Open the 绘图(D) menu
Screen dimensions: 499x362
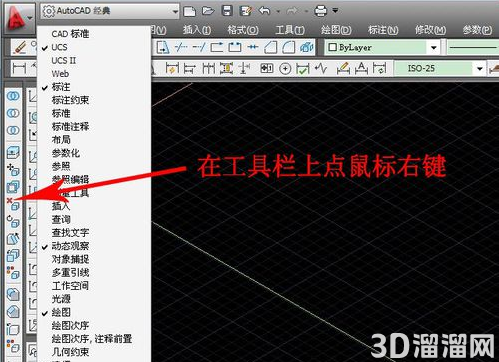(x=336, y=30)
